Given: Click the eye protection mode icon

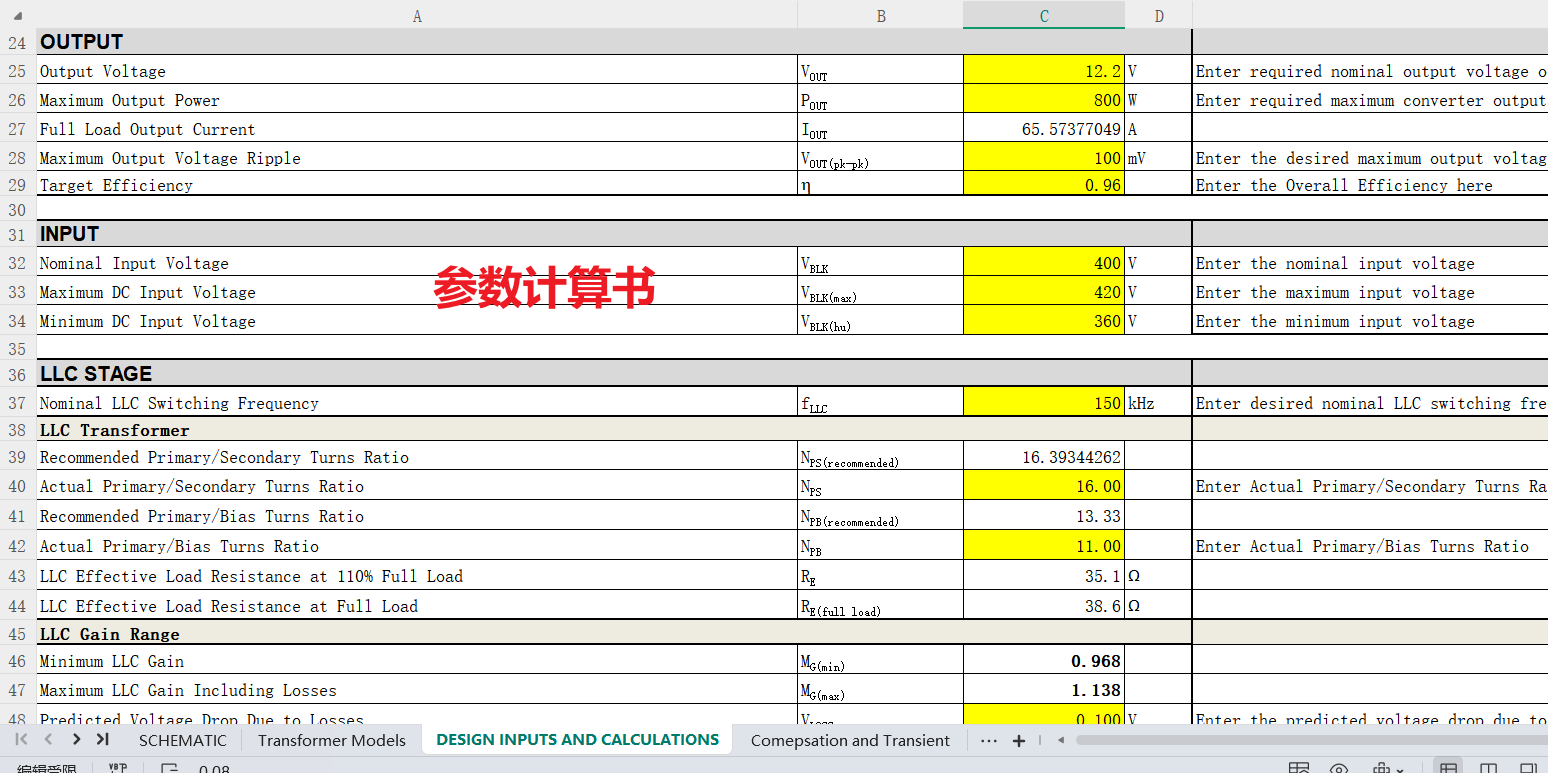Looking at the screenshot, I should coord(1339,768).
